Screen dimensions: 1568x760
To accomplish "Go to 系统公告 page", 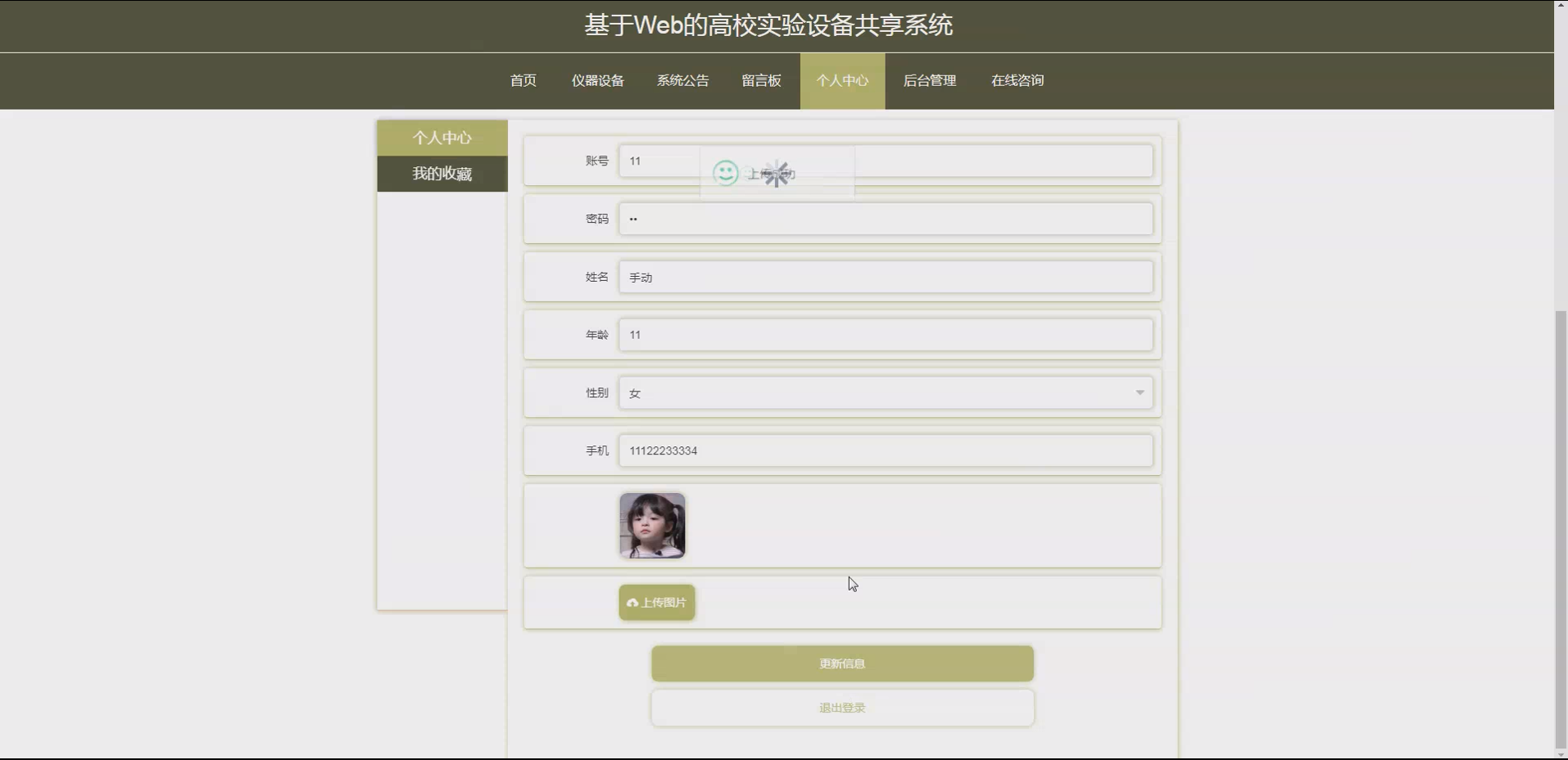I will click(x=682, y=80).
